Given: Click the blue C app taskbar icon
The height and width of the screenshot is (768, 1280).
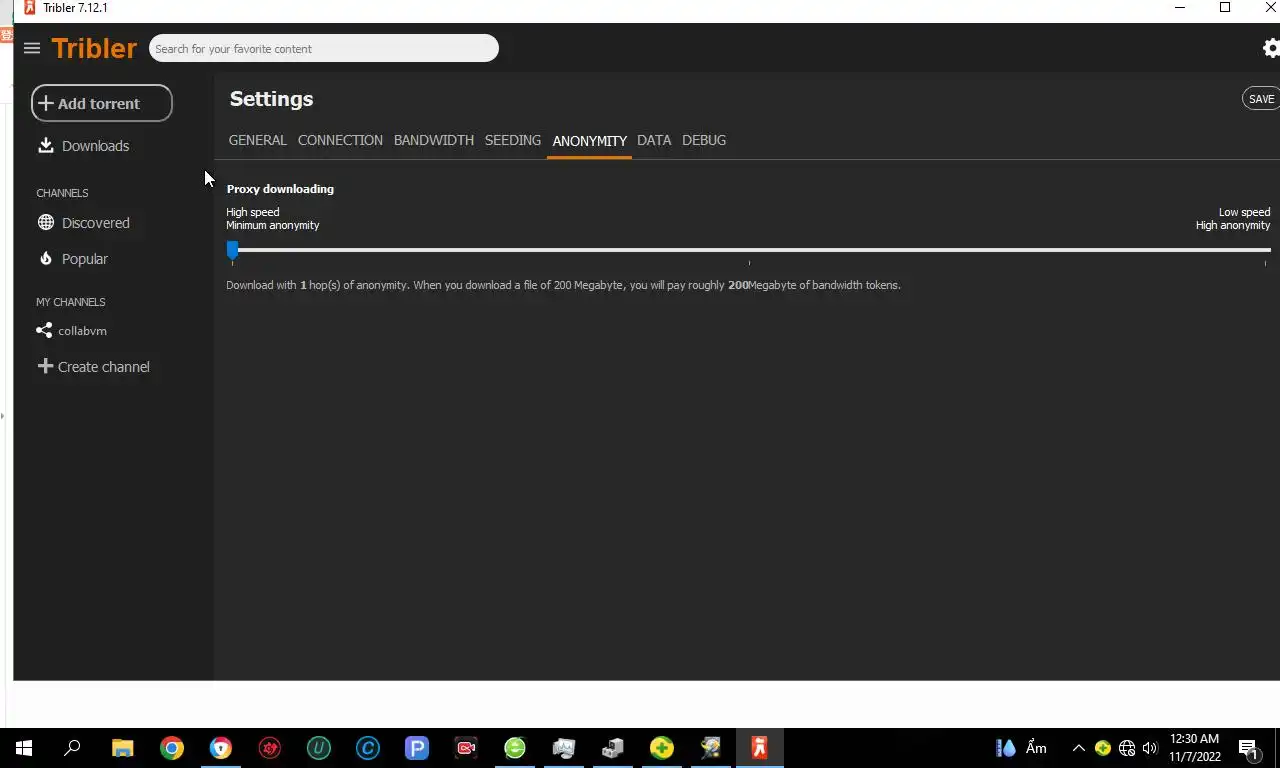Looking at the screenshot, I should pos(368,748).
